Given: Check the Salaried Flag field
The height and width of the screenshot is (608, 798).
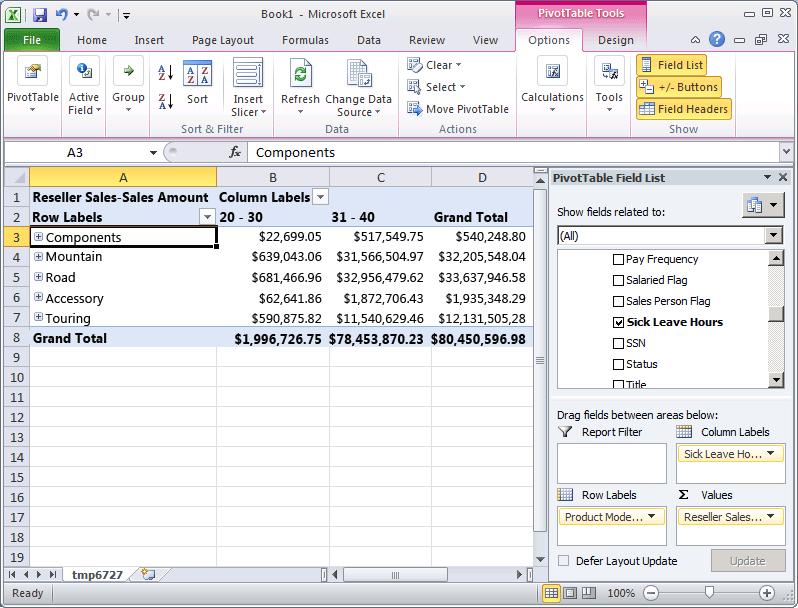Looking at the screenshot, I should click(618, 280).
